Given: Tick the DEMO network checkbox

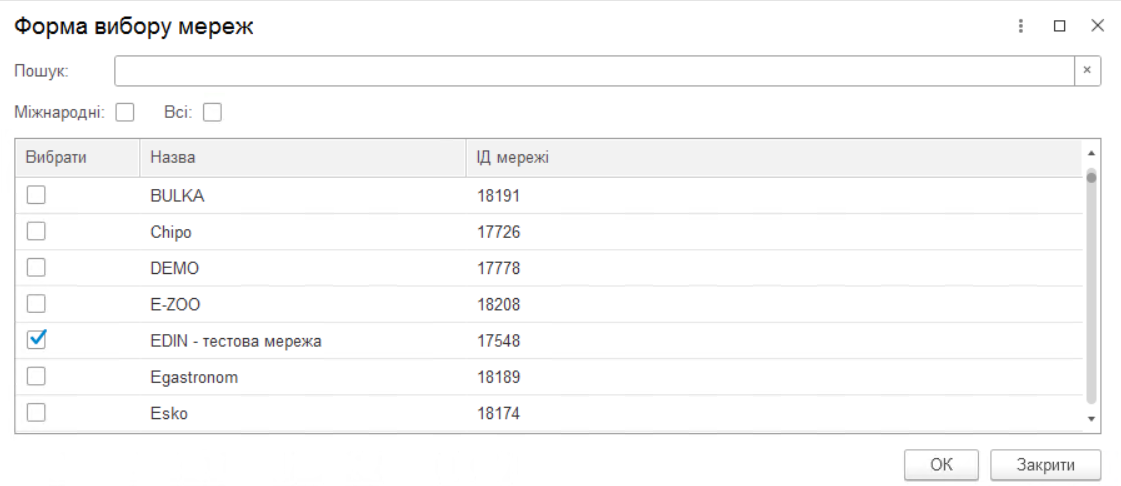Looking at the screenshot, I should point(37,268).
